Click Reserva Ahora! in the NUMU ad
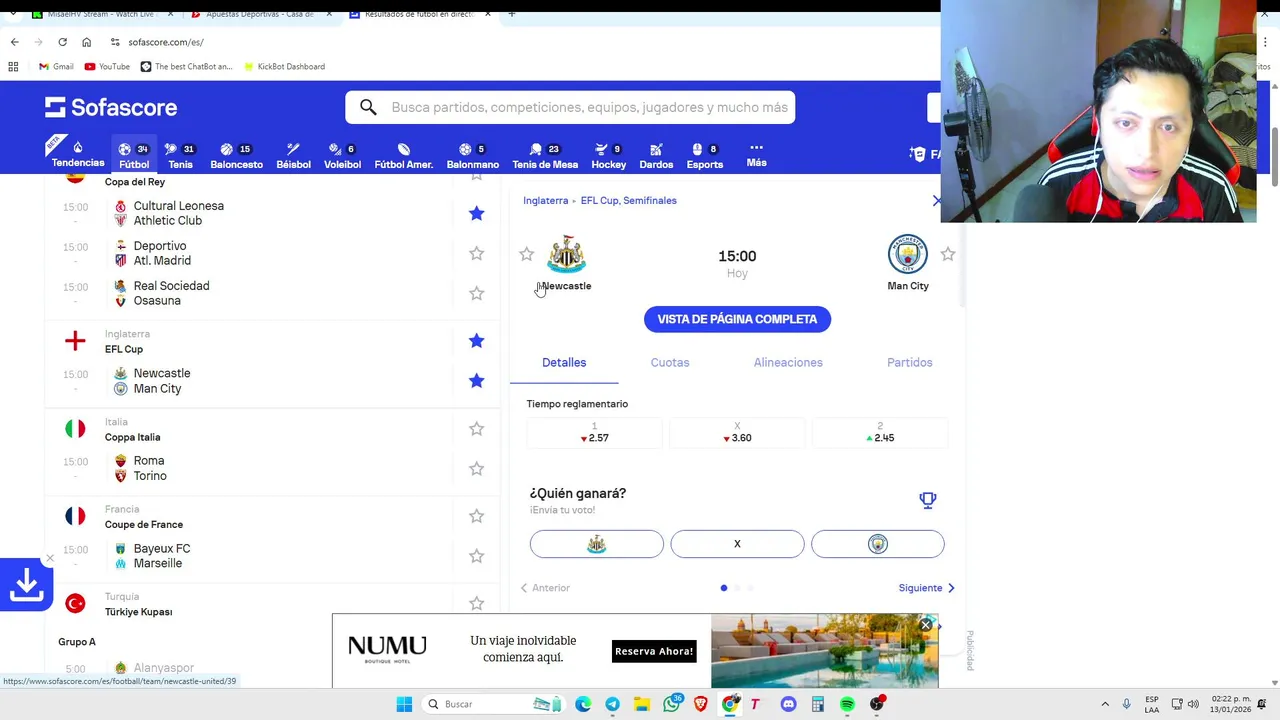Screen dimensions: 1280x720 point(654,651)
